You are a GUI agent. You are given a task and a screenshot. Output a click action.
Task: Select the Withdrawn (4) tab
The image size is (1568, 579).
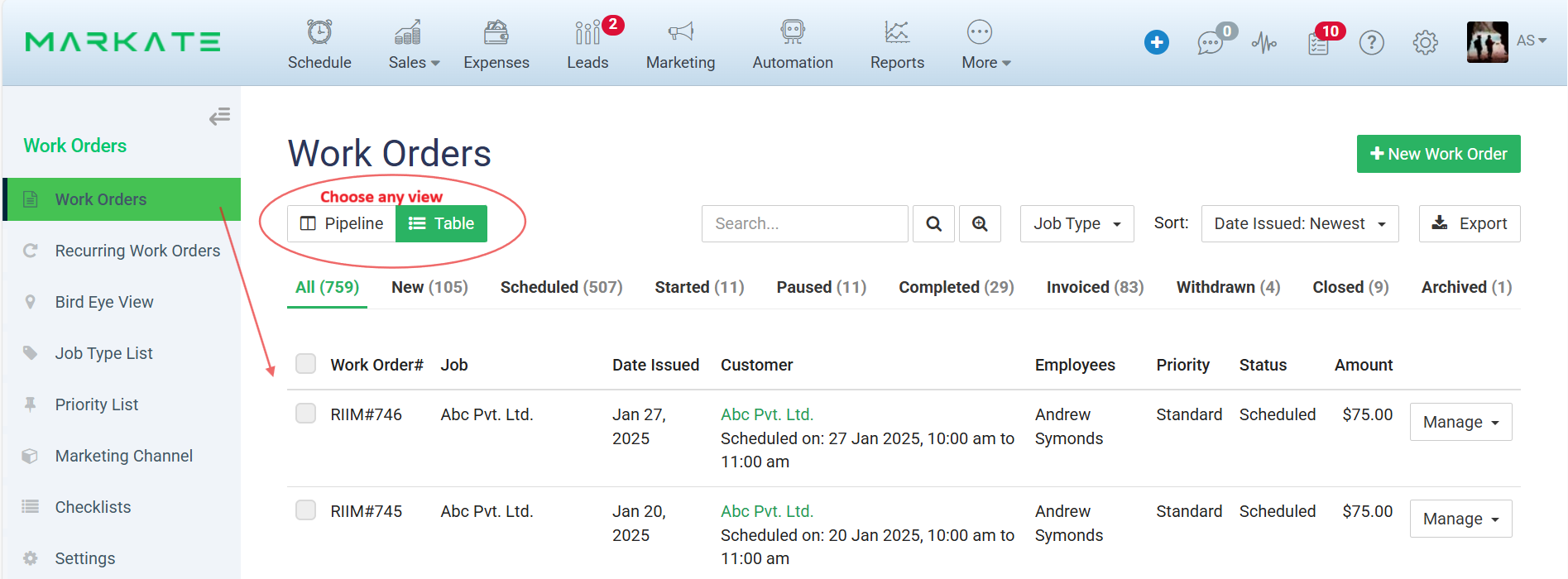[x=1228, y=287]
